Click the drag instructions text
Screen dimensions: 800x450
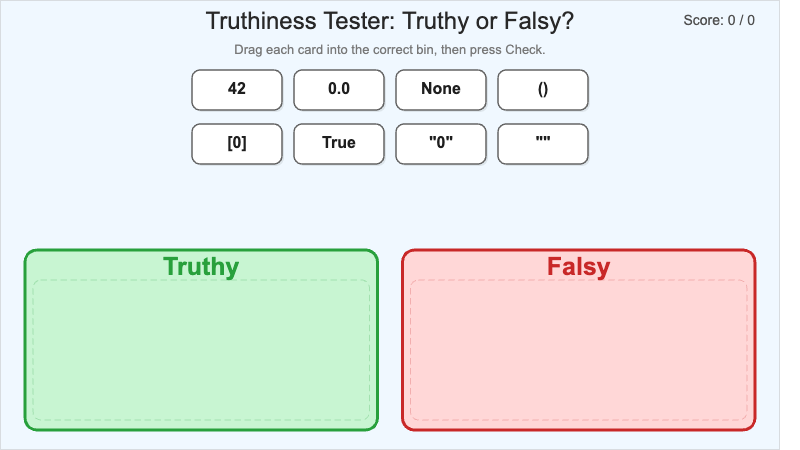389,49
